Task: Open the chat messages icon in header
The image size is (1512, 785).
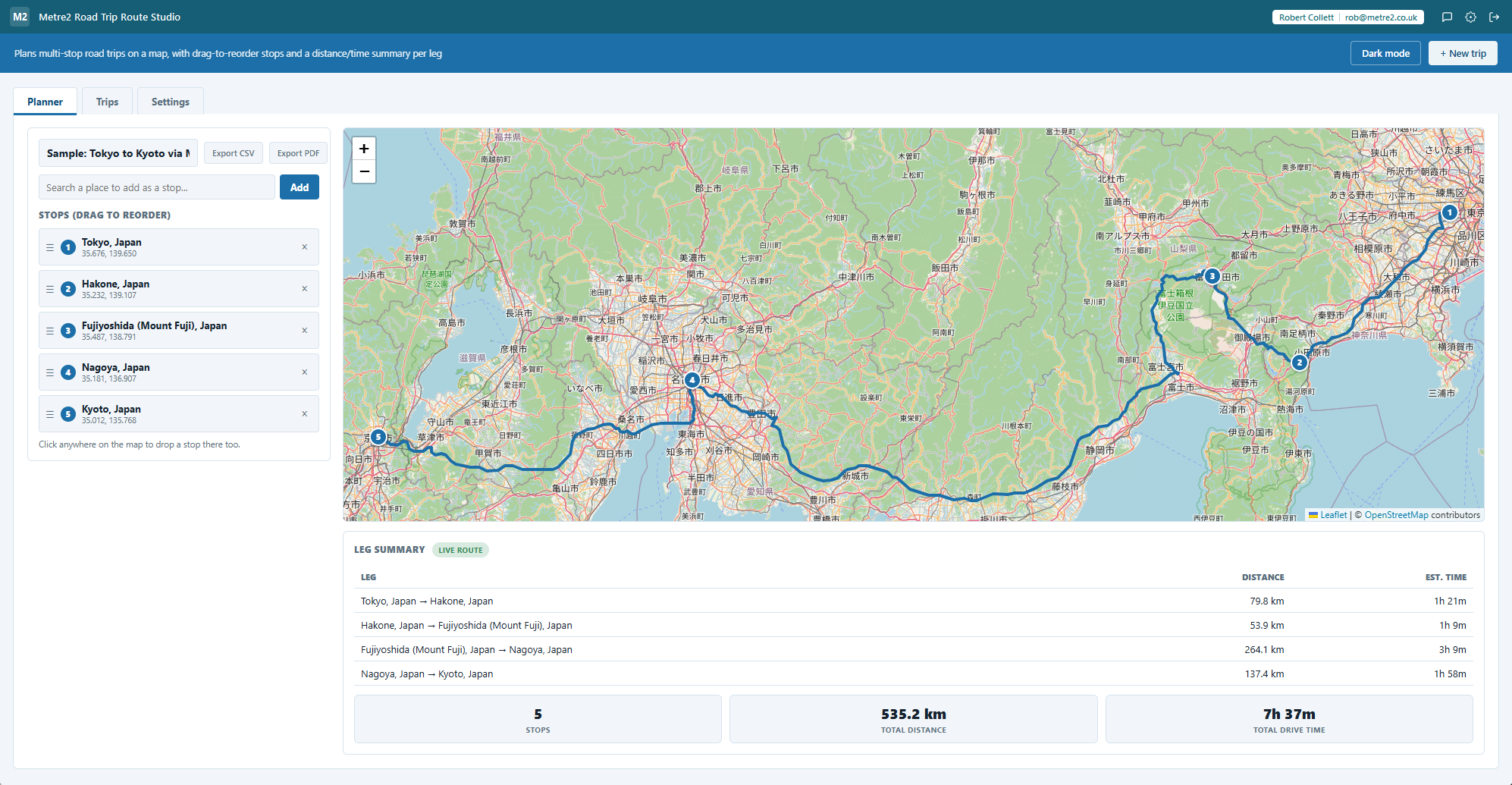Action: tap(1447, 17)
